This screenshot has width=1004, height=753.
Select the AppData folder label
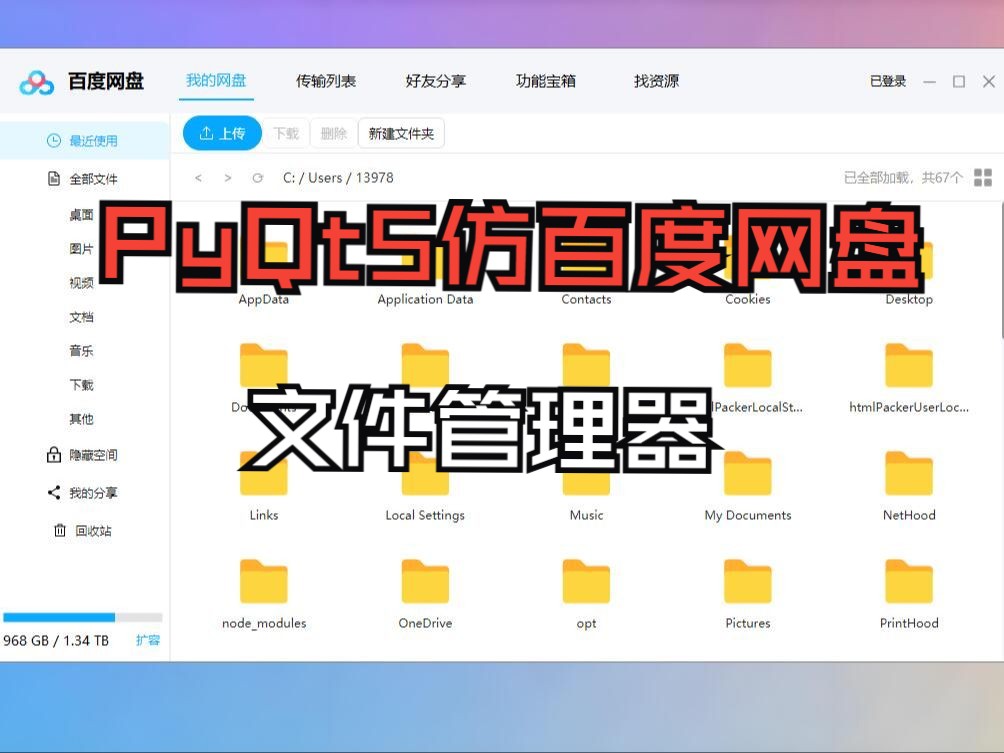[x=264, y=300]
